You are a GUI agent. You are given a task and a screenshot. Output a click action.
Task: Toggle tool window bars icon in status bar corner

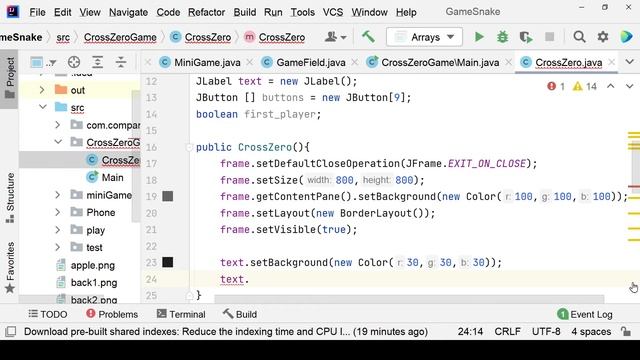coord(11,331)
